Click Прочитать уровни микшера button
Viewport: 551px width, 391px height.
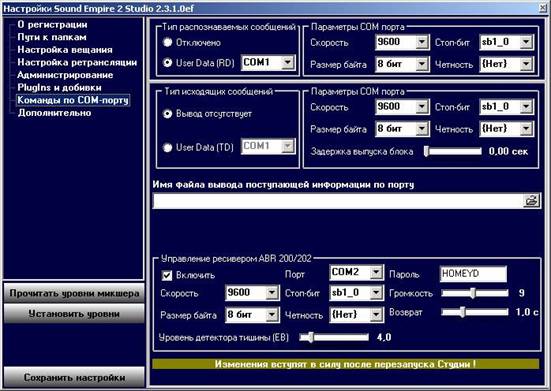tap(74, 293)
